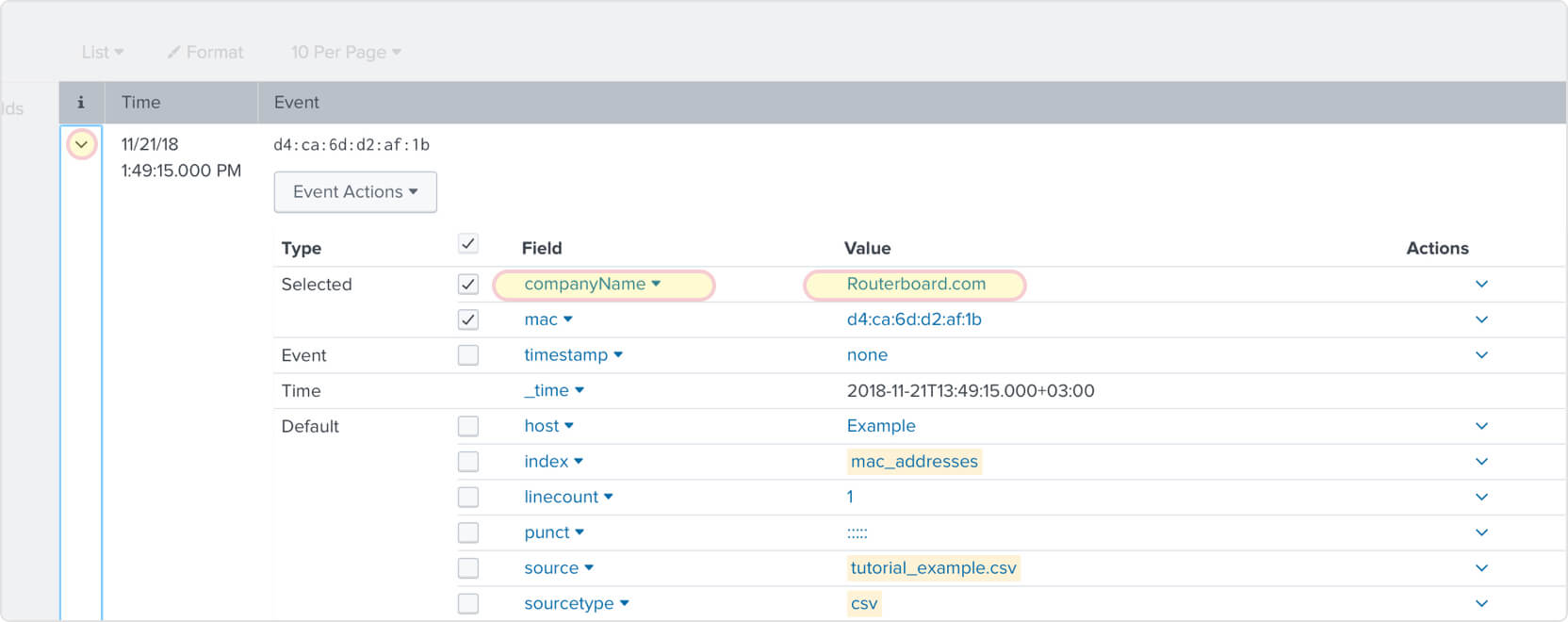Click the punct value of colons
This screenshot has height=622, width=1568.
pos(857,533)
